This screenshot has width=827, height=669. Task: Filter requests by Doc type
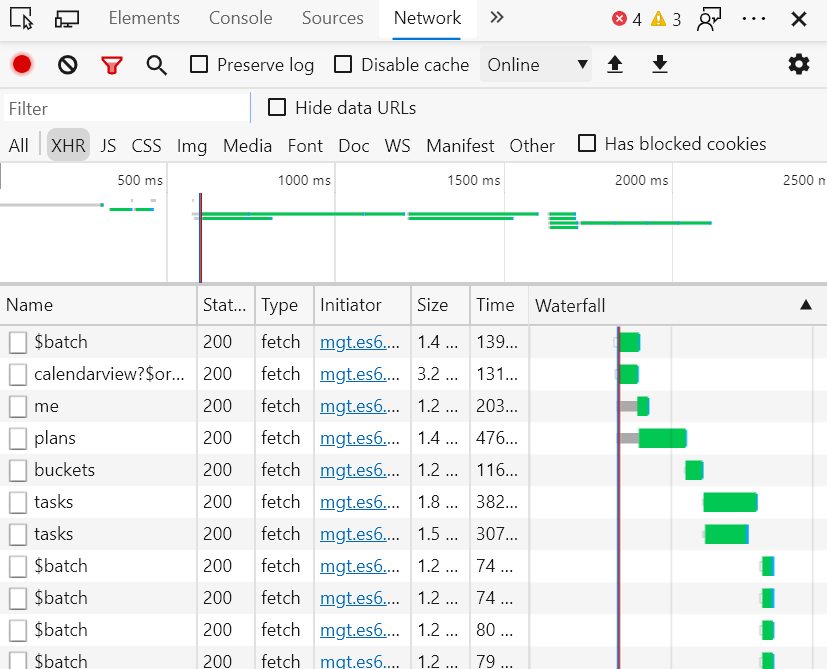tap(353, 145)
